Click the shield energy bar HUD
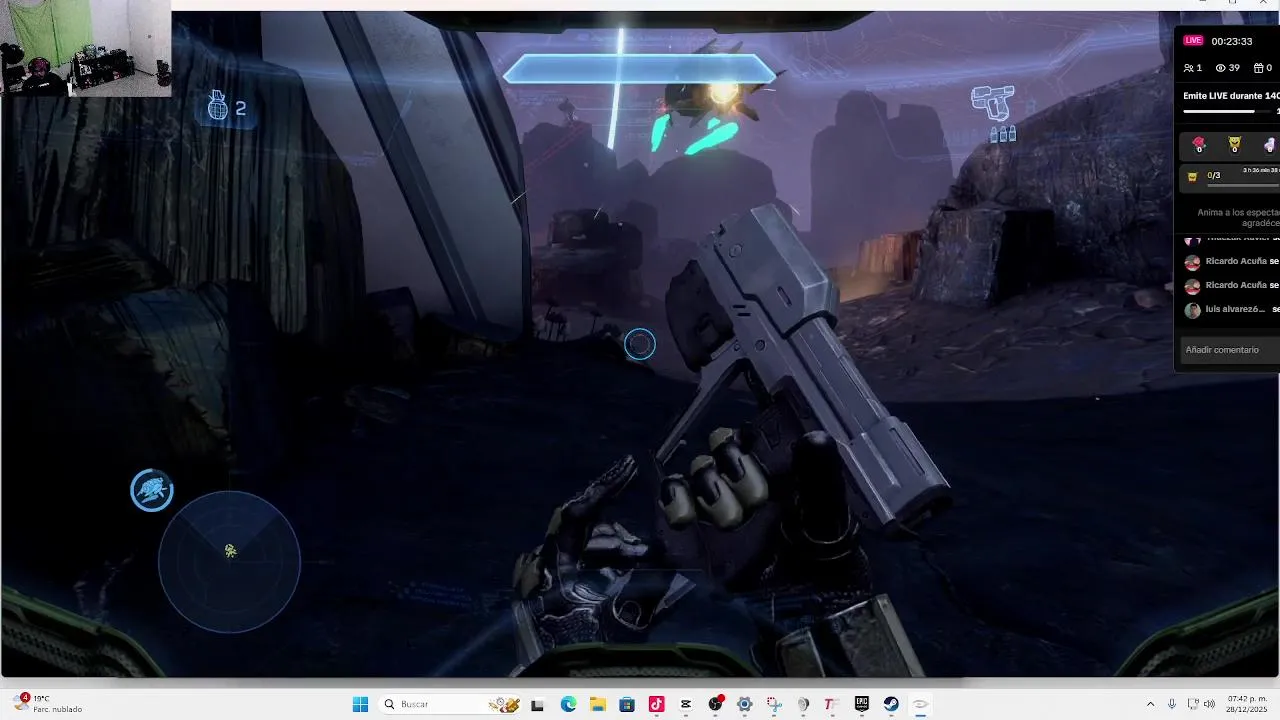Screen dimensions: 1280x720 pos(640,69)
